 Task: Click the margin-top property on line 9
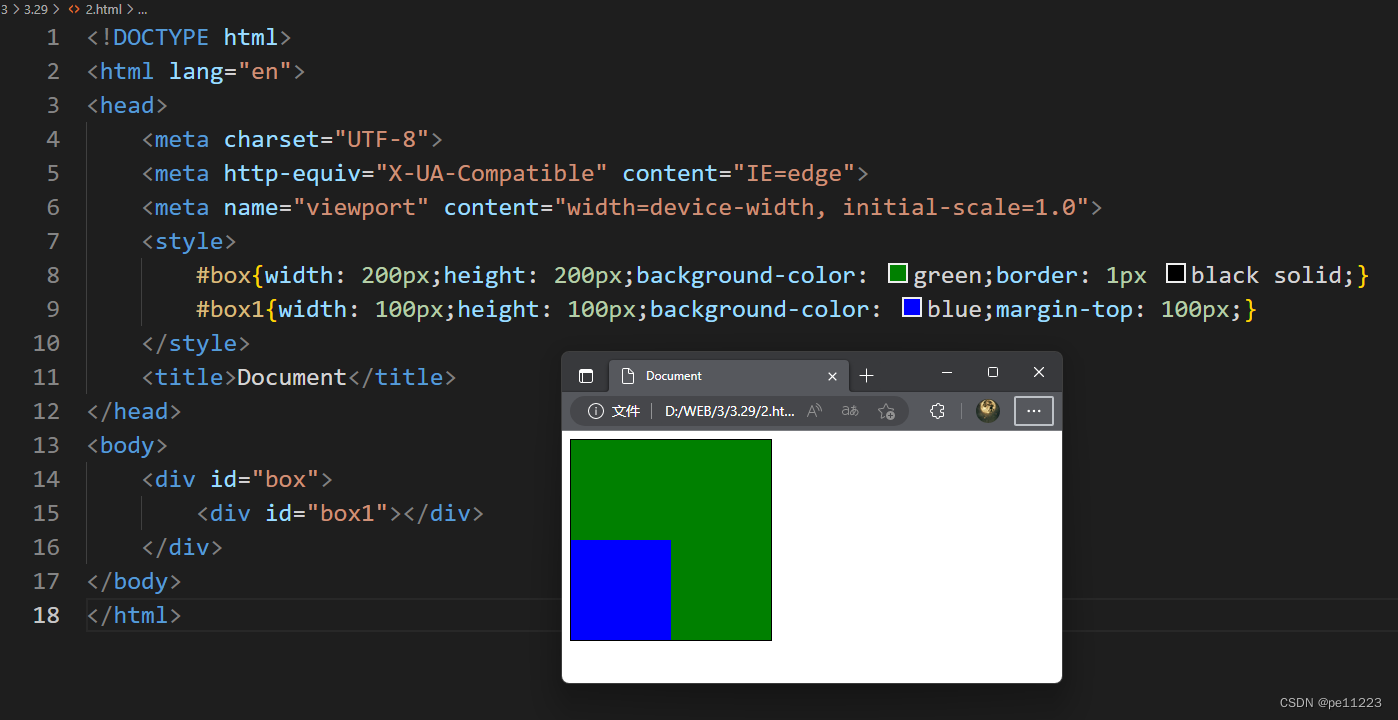(1064, 309)
